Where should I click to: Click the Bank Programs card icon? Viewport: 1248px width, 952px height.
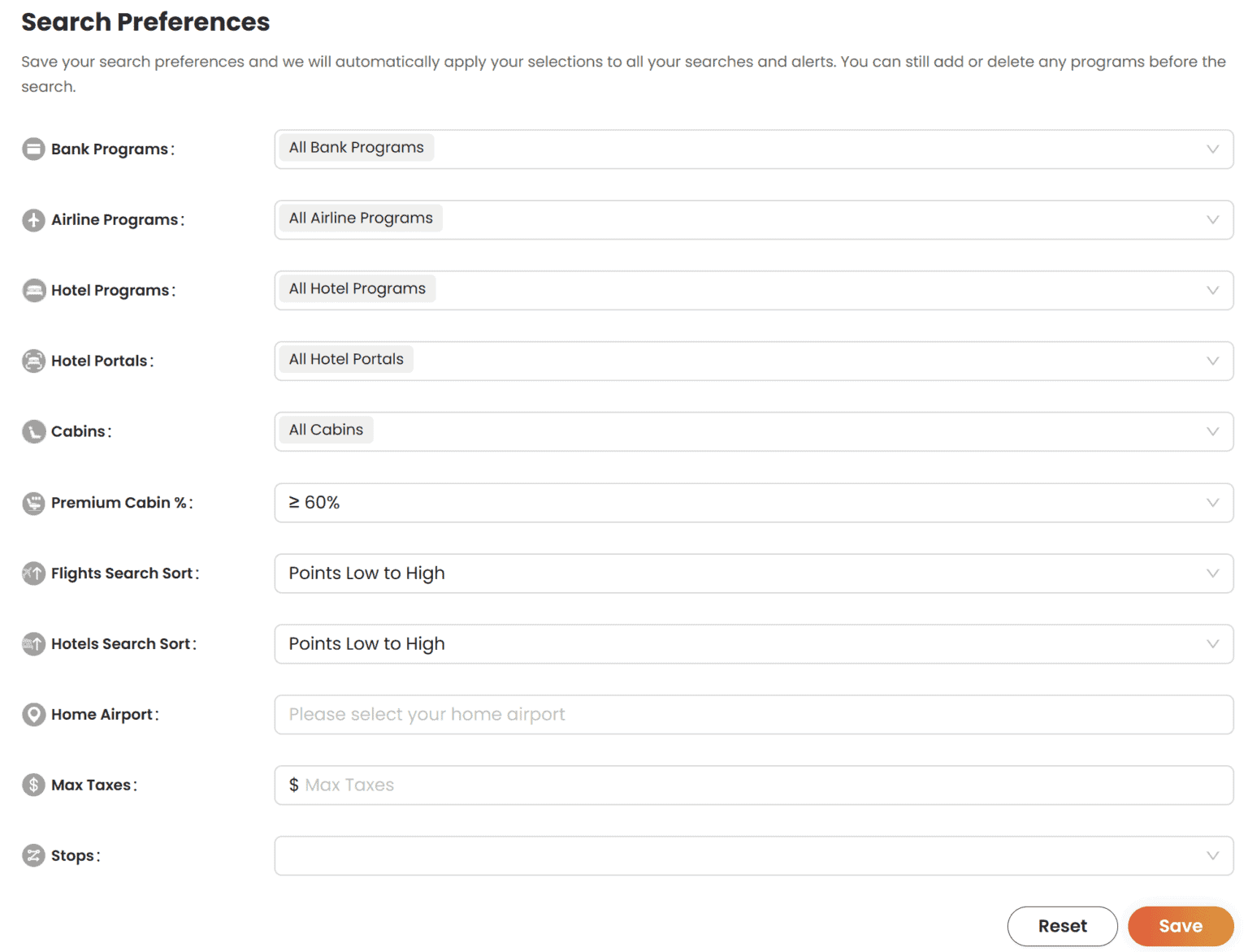(33, 149)
